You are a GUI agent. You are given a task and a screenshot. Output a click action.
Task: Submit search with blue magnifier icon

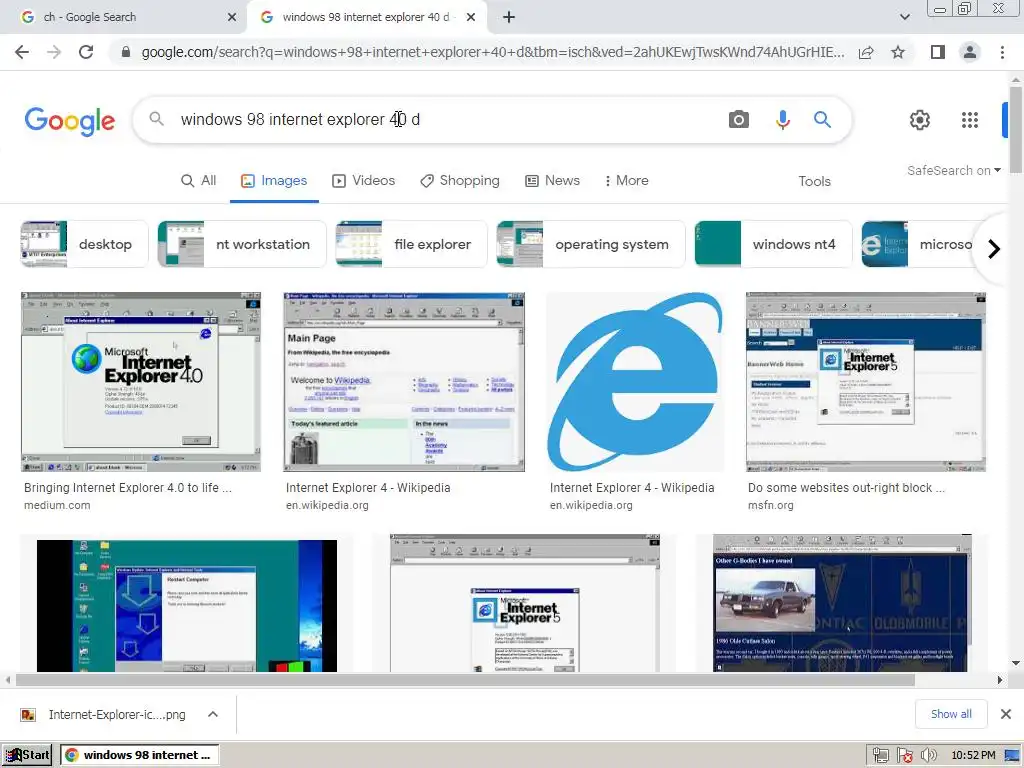point(822,120)
